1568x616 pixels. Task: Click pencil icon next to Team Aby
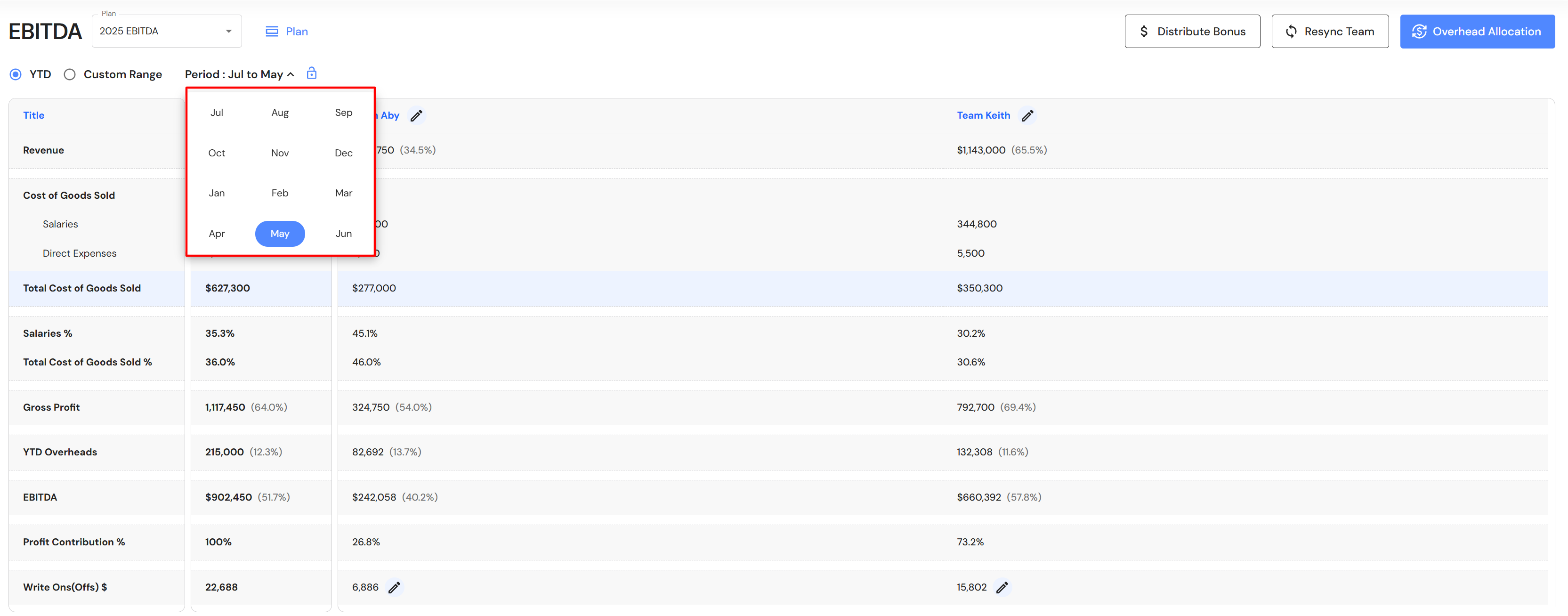click(416, 116)
